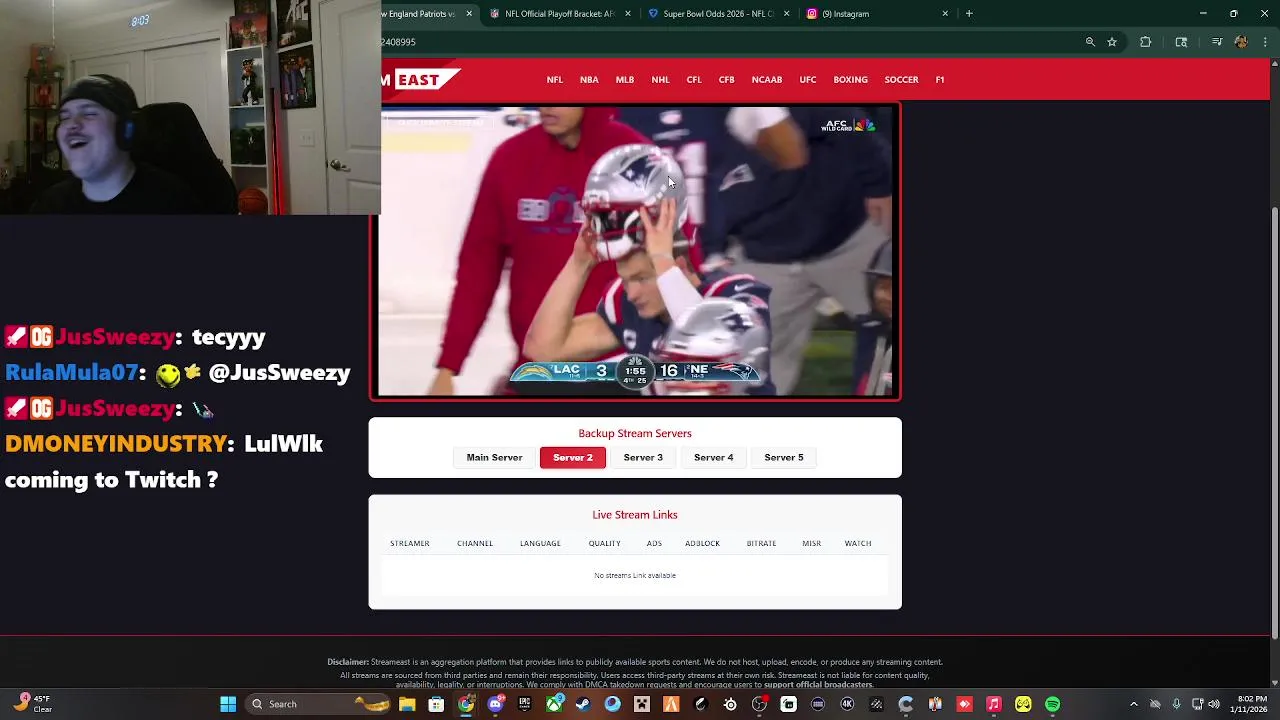The width and height of the screenshot is (1280, 720).
Task: Go to the NCAAB section
Action: (767, 80)
